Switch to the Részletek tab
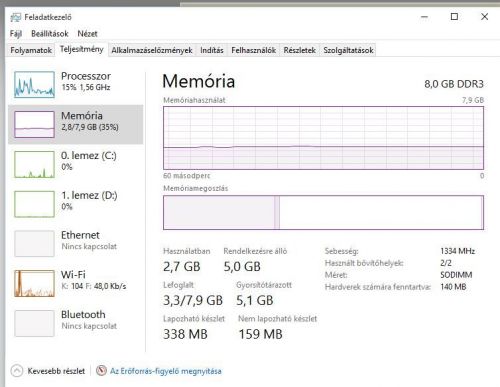Viewport: 500px width, 387px height. point(299,50)
